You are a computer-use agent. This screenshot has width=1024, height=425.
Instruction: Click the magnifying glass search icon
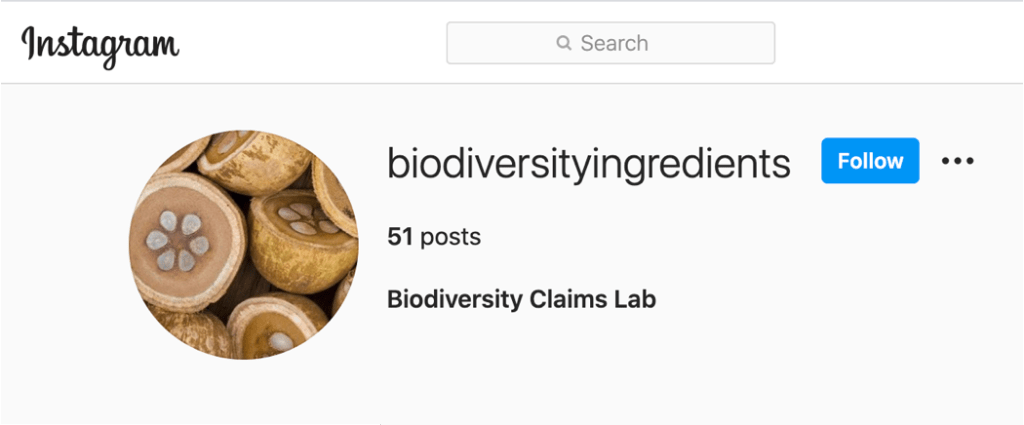tap(563, 43)
